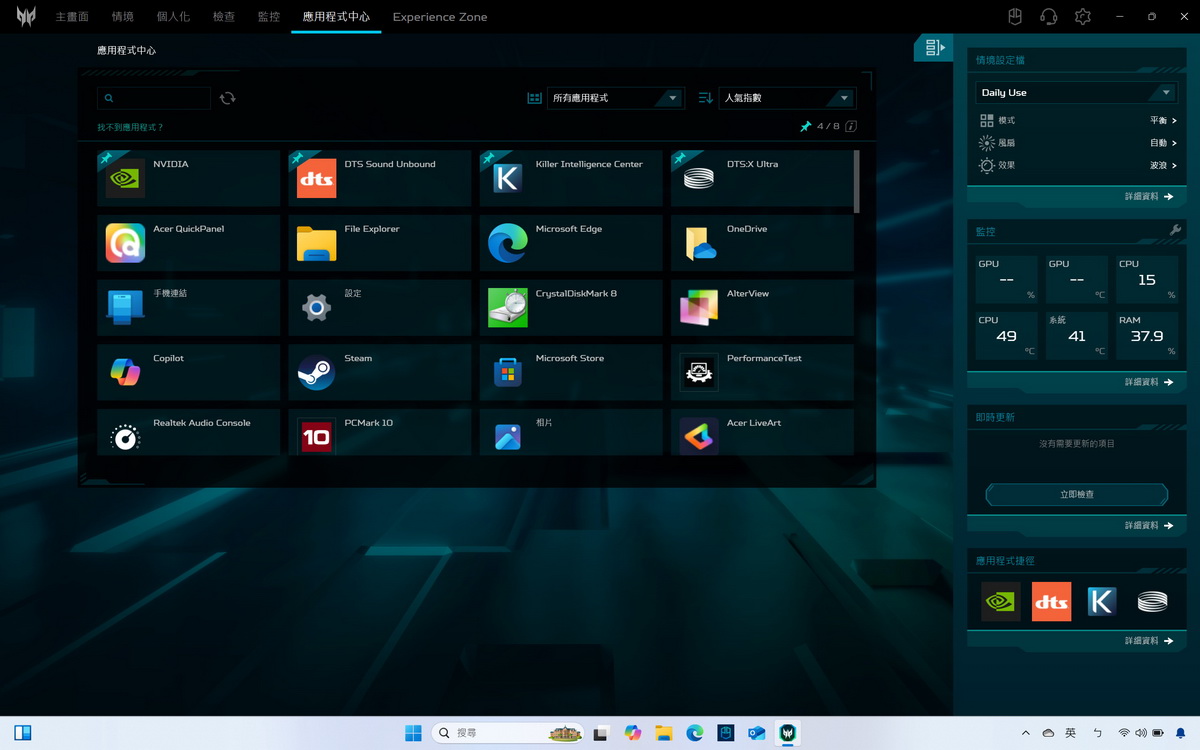The width and height of the screenshot is (1200, 750).
Task: Click the app list vertical scrollbar
Action: coord(857,182)
